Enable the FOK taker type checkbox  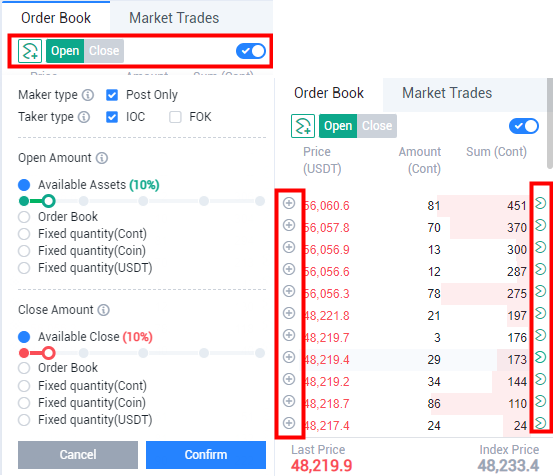click(175, 117)
